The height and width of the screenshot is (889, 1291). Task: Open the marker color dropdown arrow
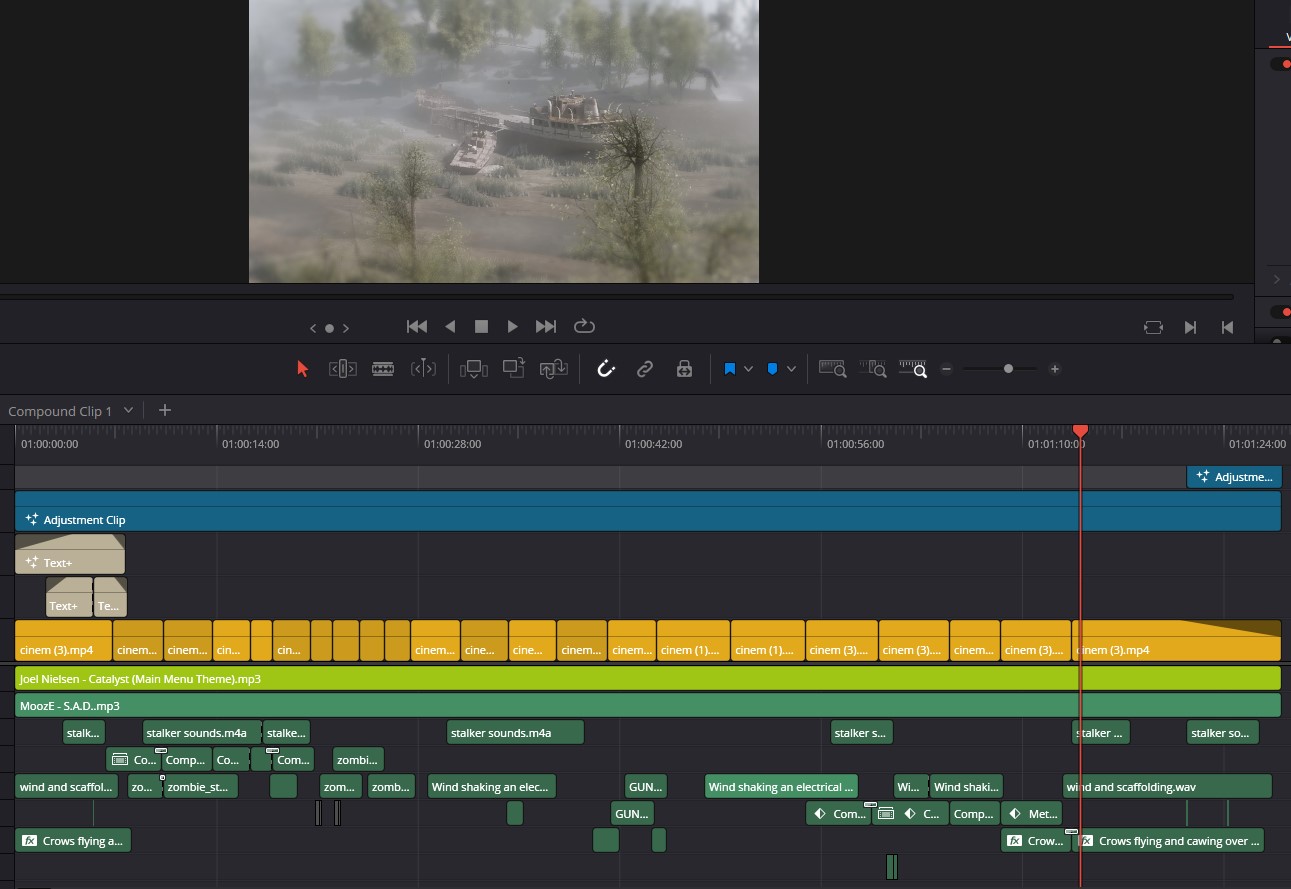coord(791,369)
